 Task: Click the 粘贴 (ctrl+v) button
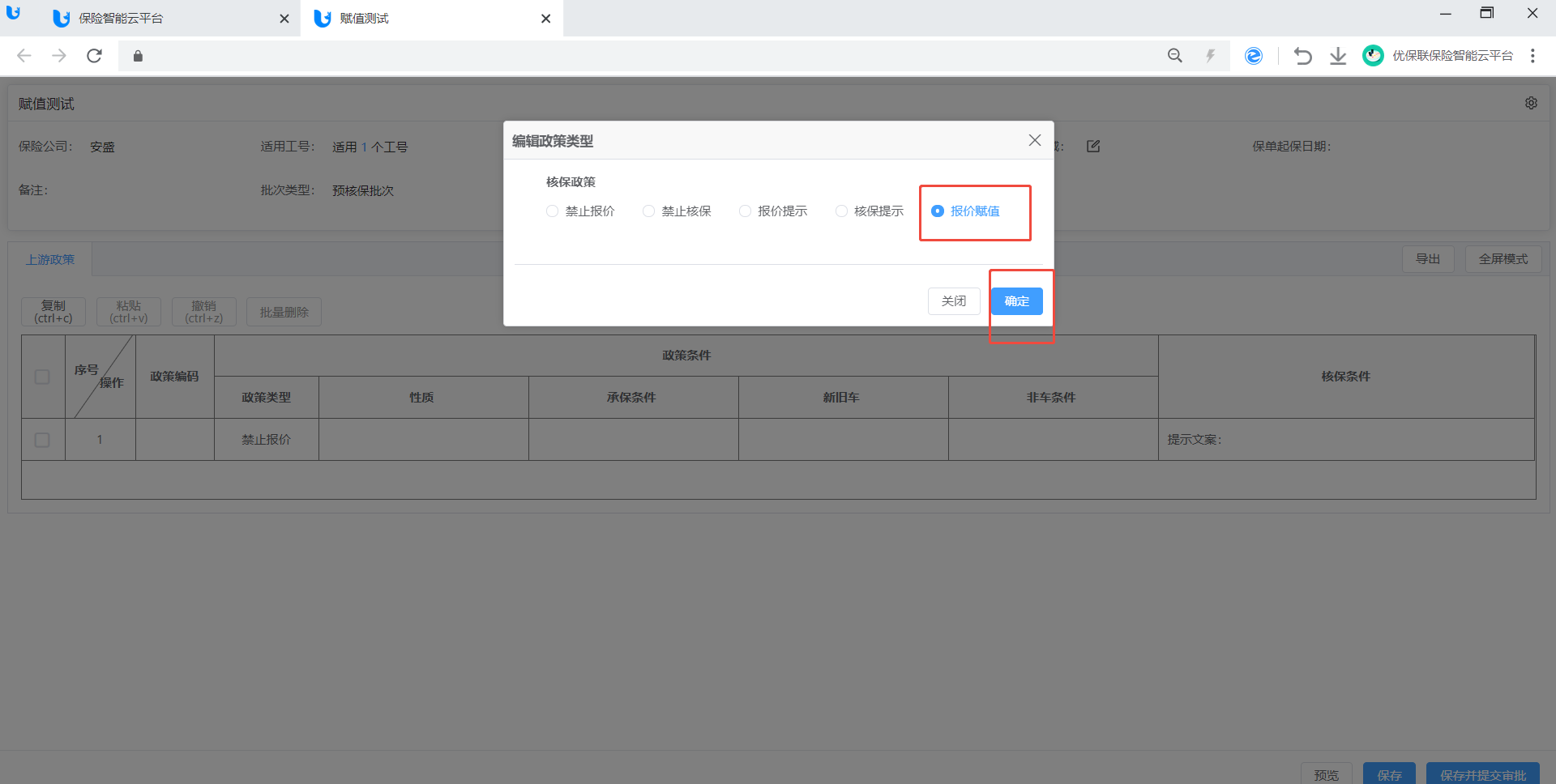pos(129,312)
